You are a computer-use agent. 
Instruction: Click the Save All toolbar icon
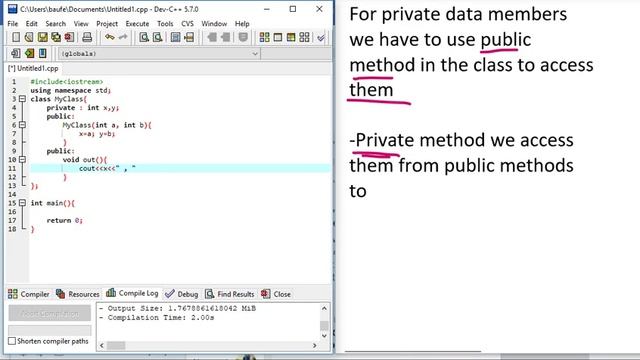[x=56, y=38]
